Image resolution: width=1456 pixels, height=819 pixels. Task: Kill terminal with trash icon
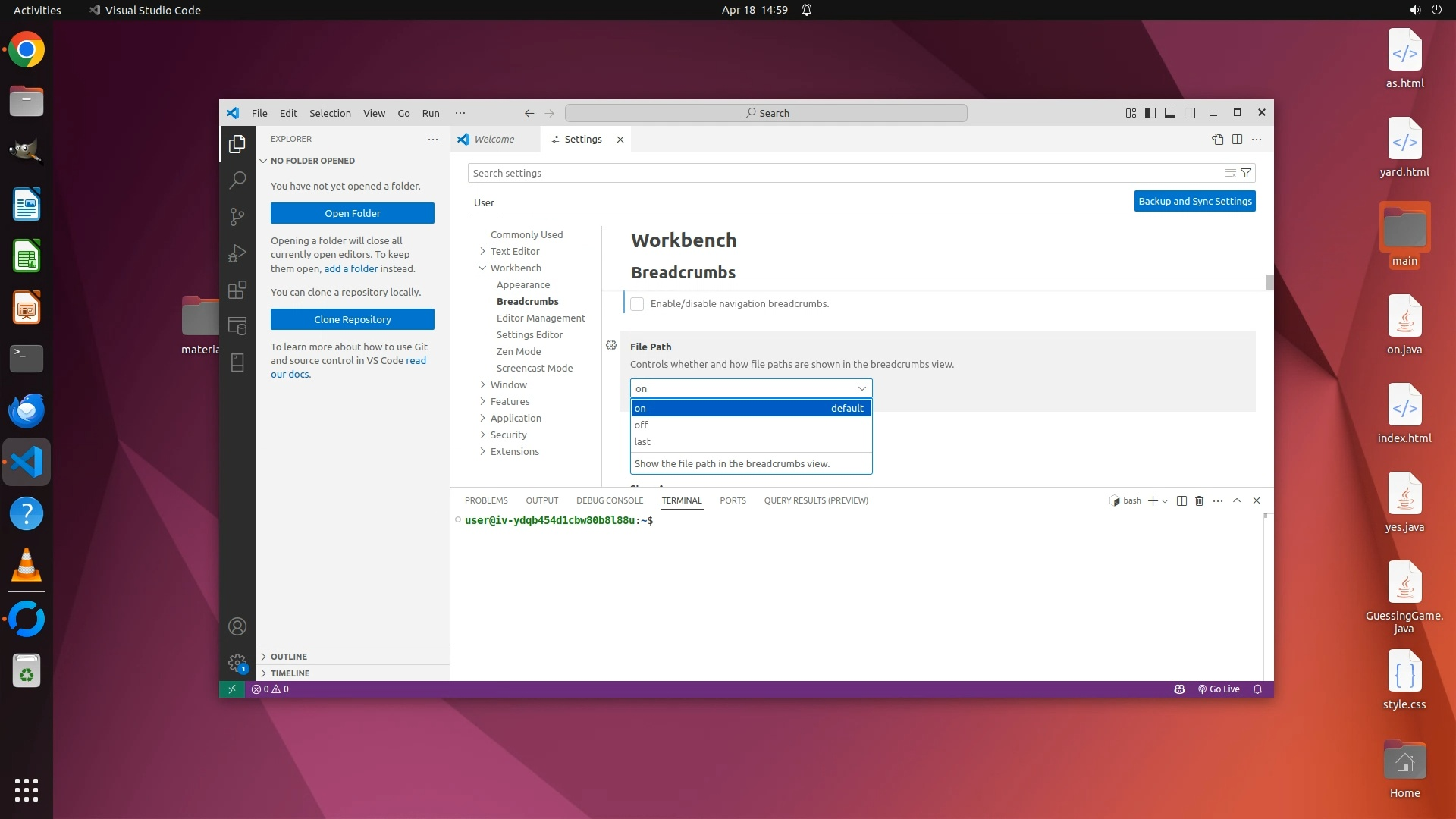[1199, 500]
